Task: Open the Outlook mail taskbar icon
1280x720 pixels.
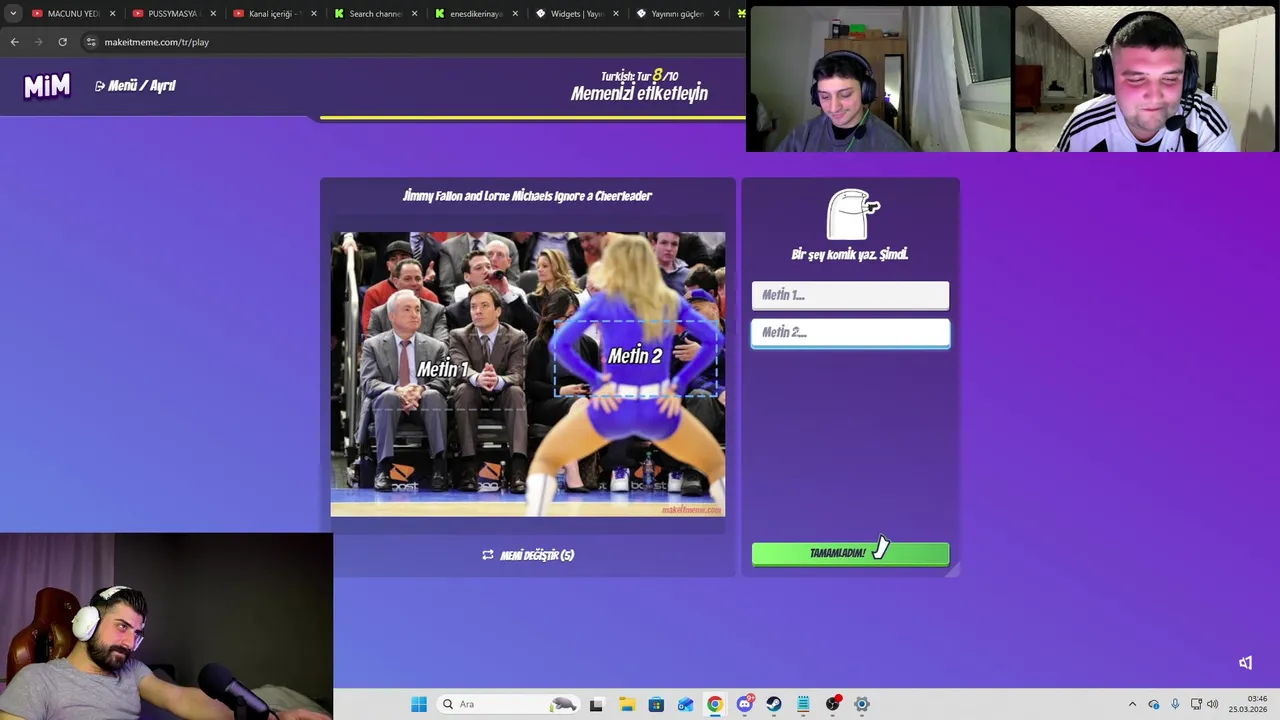Action: click(x=685, y=704)
